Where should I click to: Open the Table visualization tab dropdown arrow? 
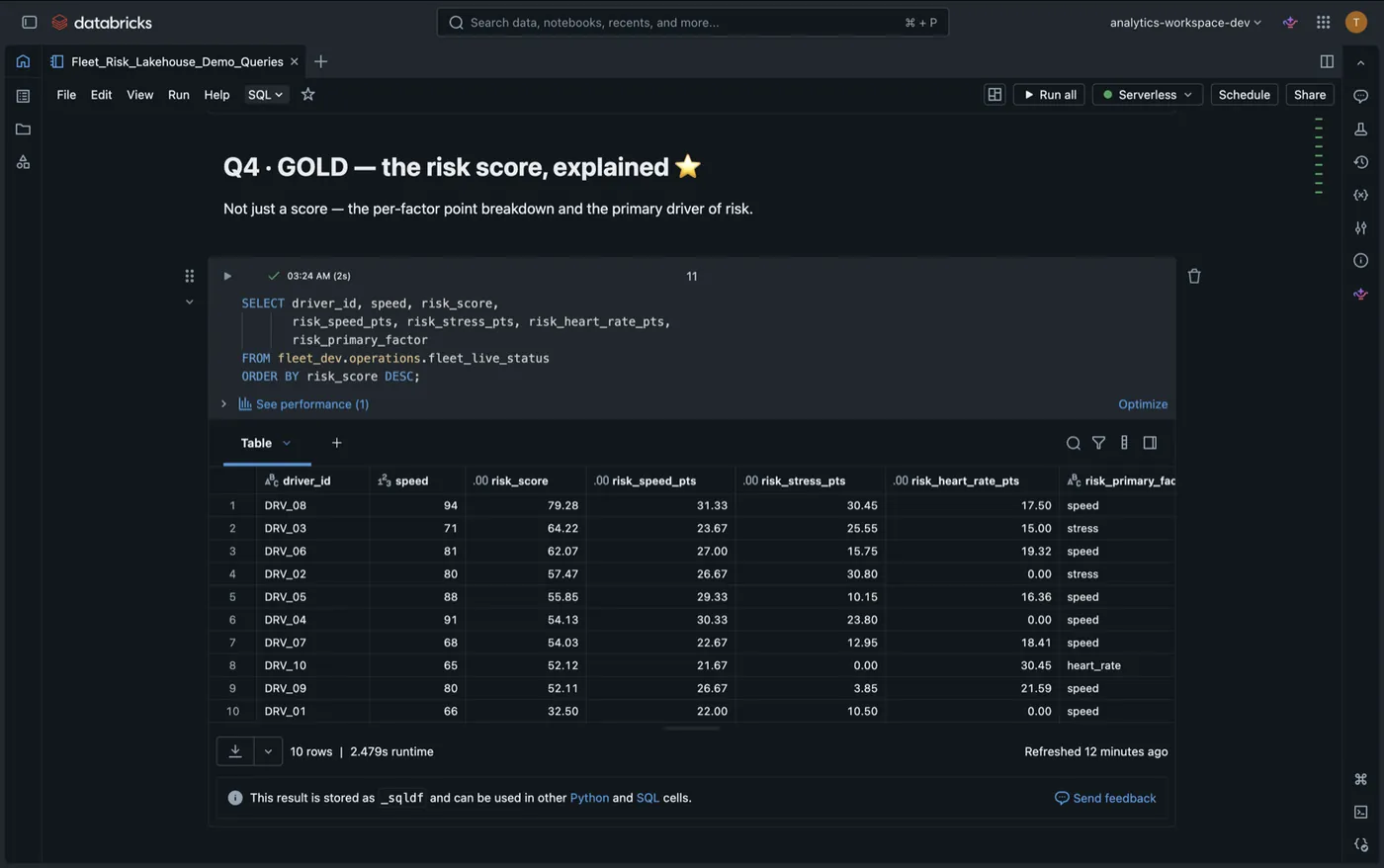[287, 443]
